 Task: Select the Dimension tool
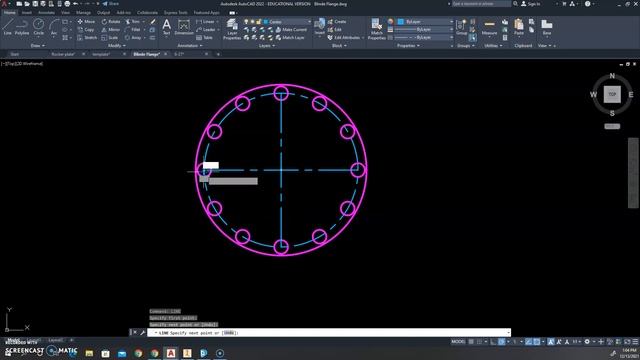tap(184, 27)
